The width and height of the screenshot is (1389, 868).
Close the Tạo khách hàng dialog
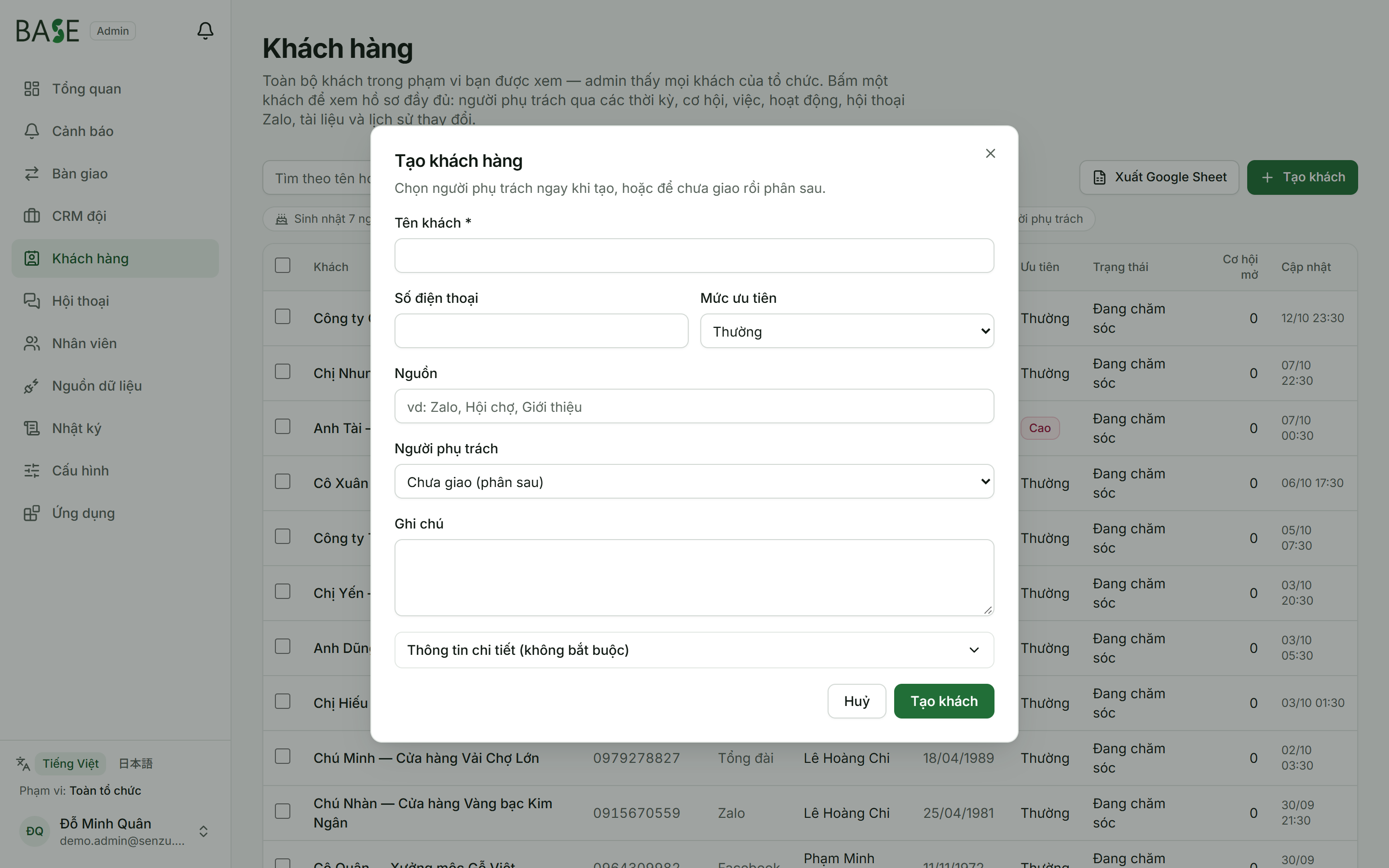click(990, 153)
